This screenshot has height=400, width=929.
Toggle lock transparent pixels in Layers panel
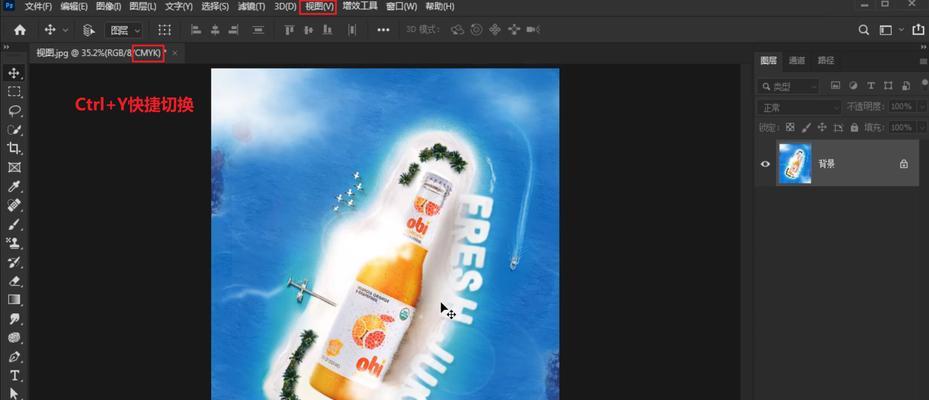pos(790,127)
